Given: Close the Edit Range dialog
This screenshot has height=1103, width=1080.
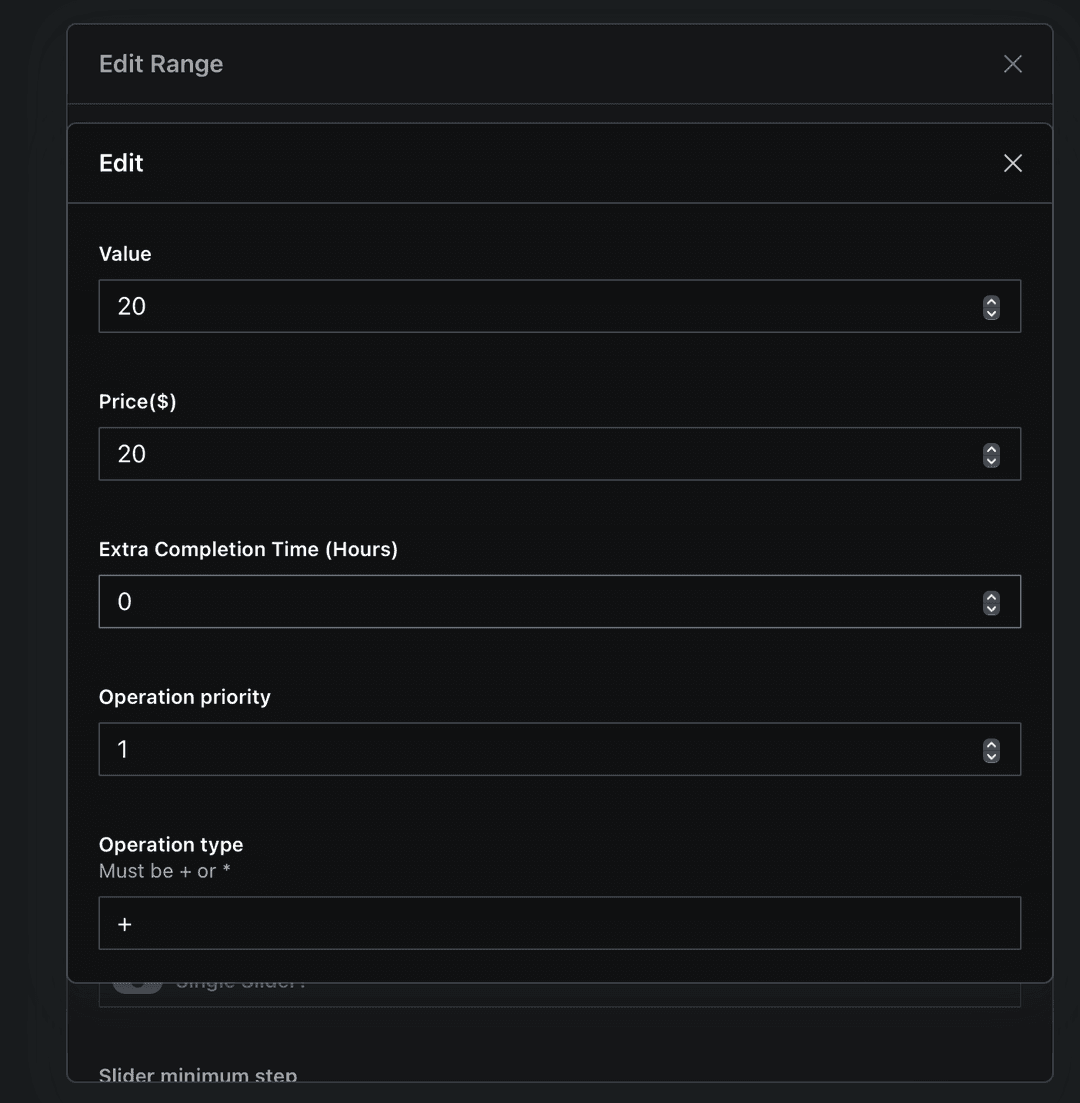Looking at the screenshot, I should [1012, 64].
